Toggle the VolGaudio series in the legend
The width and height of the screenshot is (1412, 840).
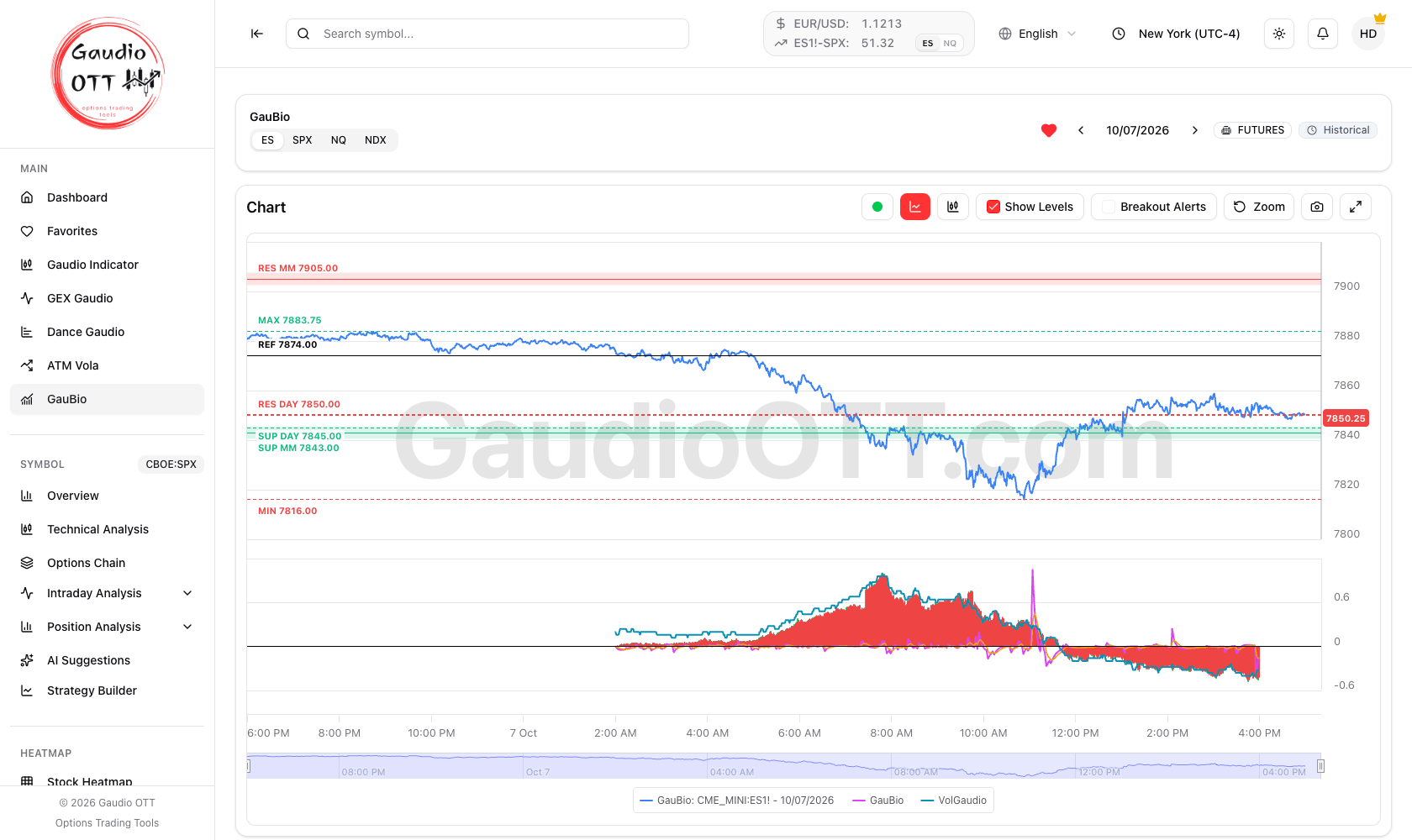tap(954, 801)
